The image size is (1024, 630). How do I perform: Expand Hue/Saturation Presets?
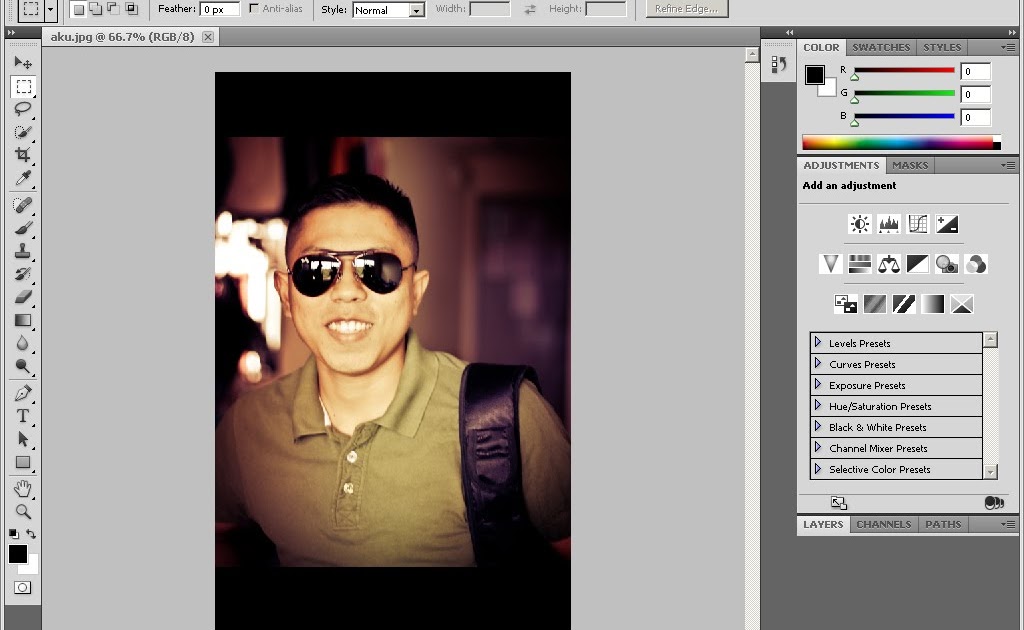[818, 405]
